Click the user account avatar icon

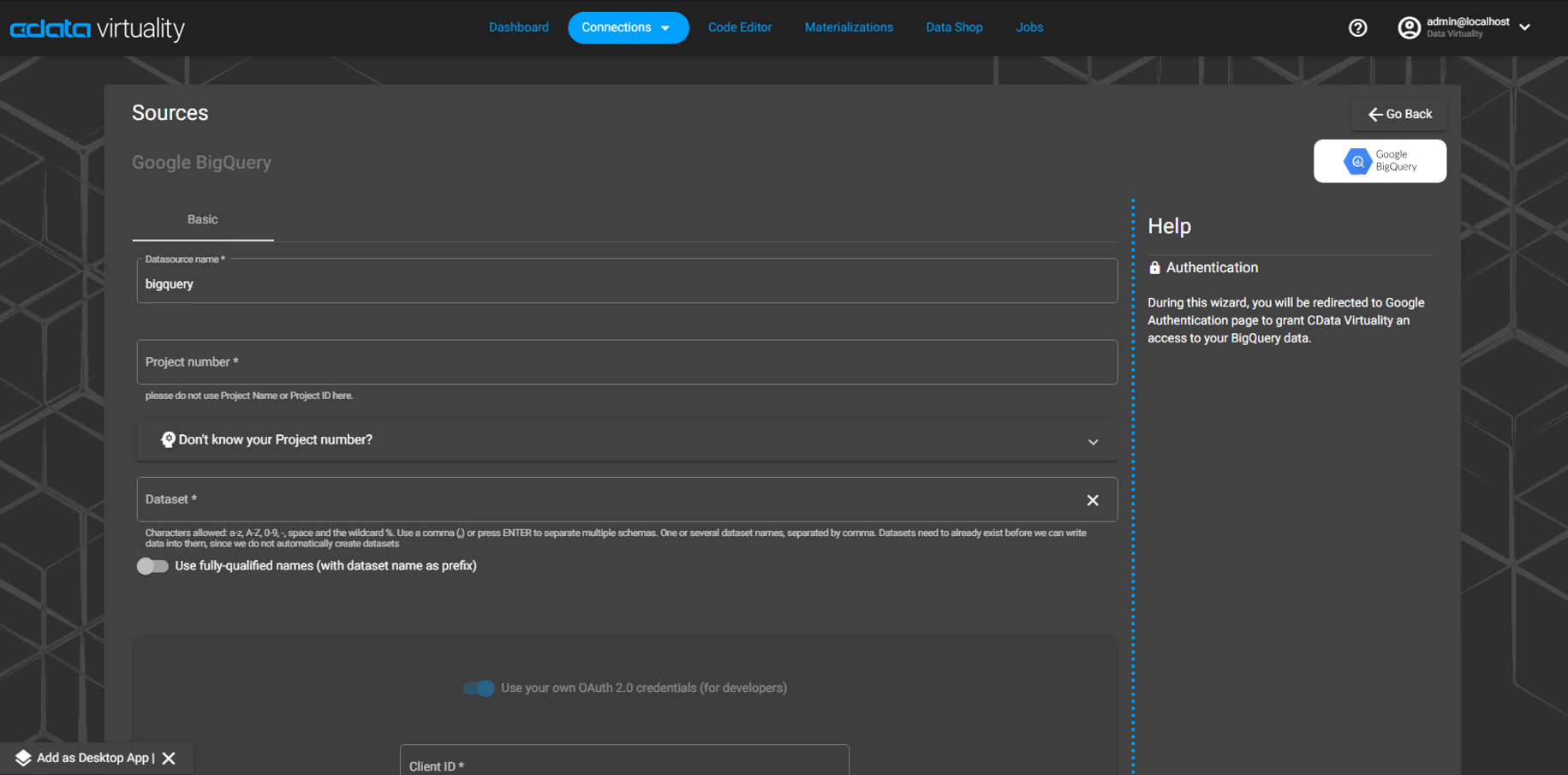click(1409, 27)
